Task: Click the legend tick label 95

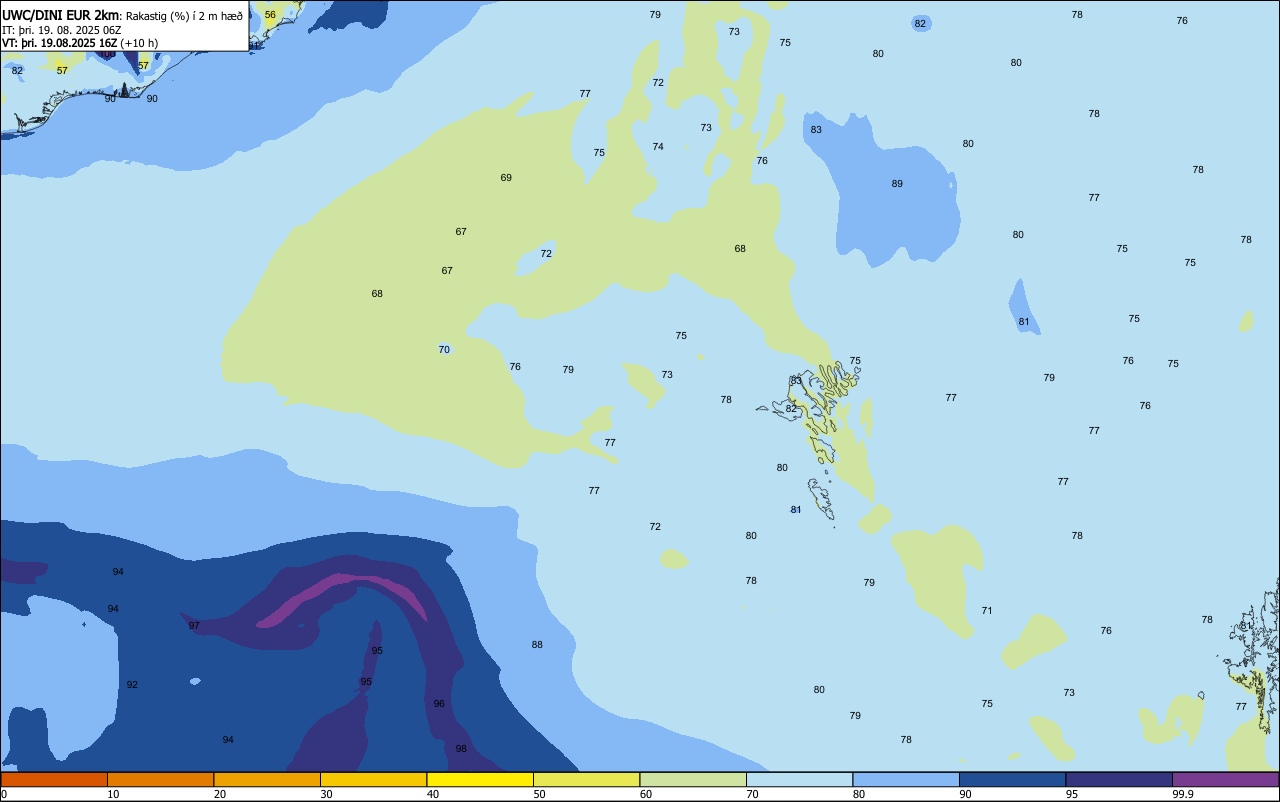Action: (x=1072, y=794)
